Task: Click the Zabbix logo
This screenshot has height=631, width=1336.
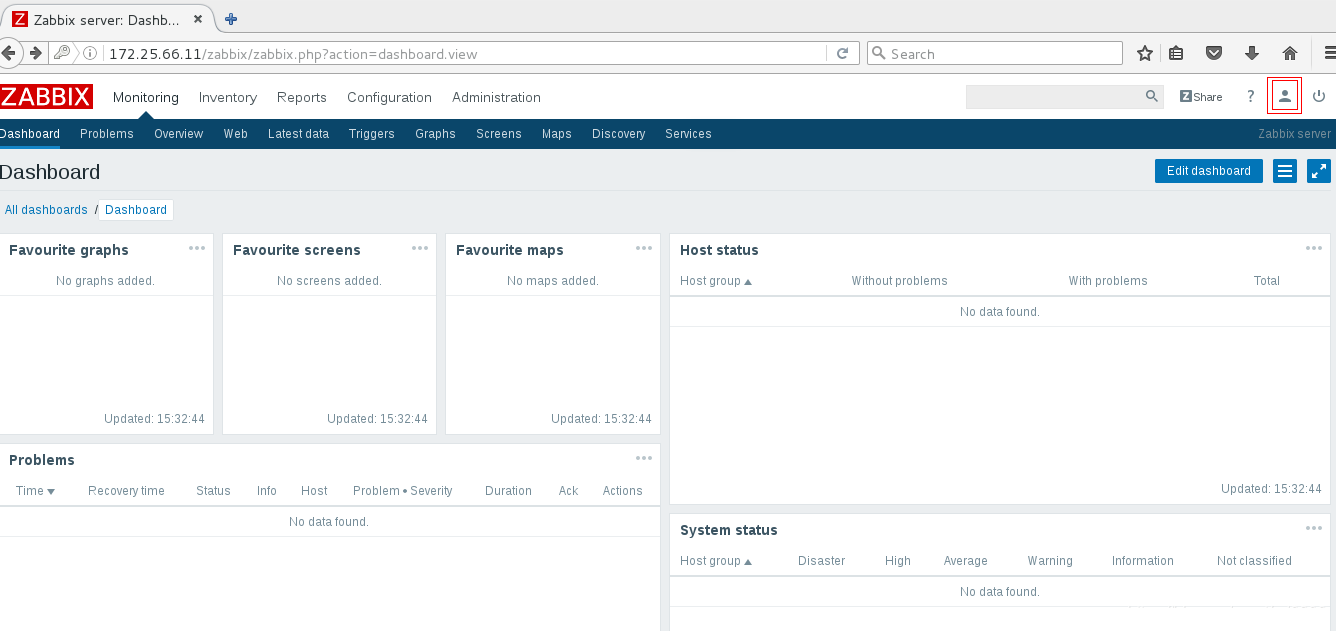Action: (46, 97)
